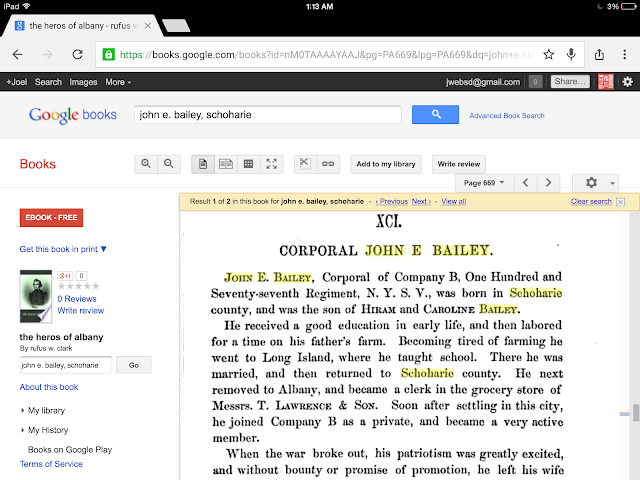Tap the microphone voice search icon
Viewport: 640px width, 480px height.
(x=571, y=54)
